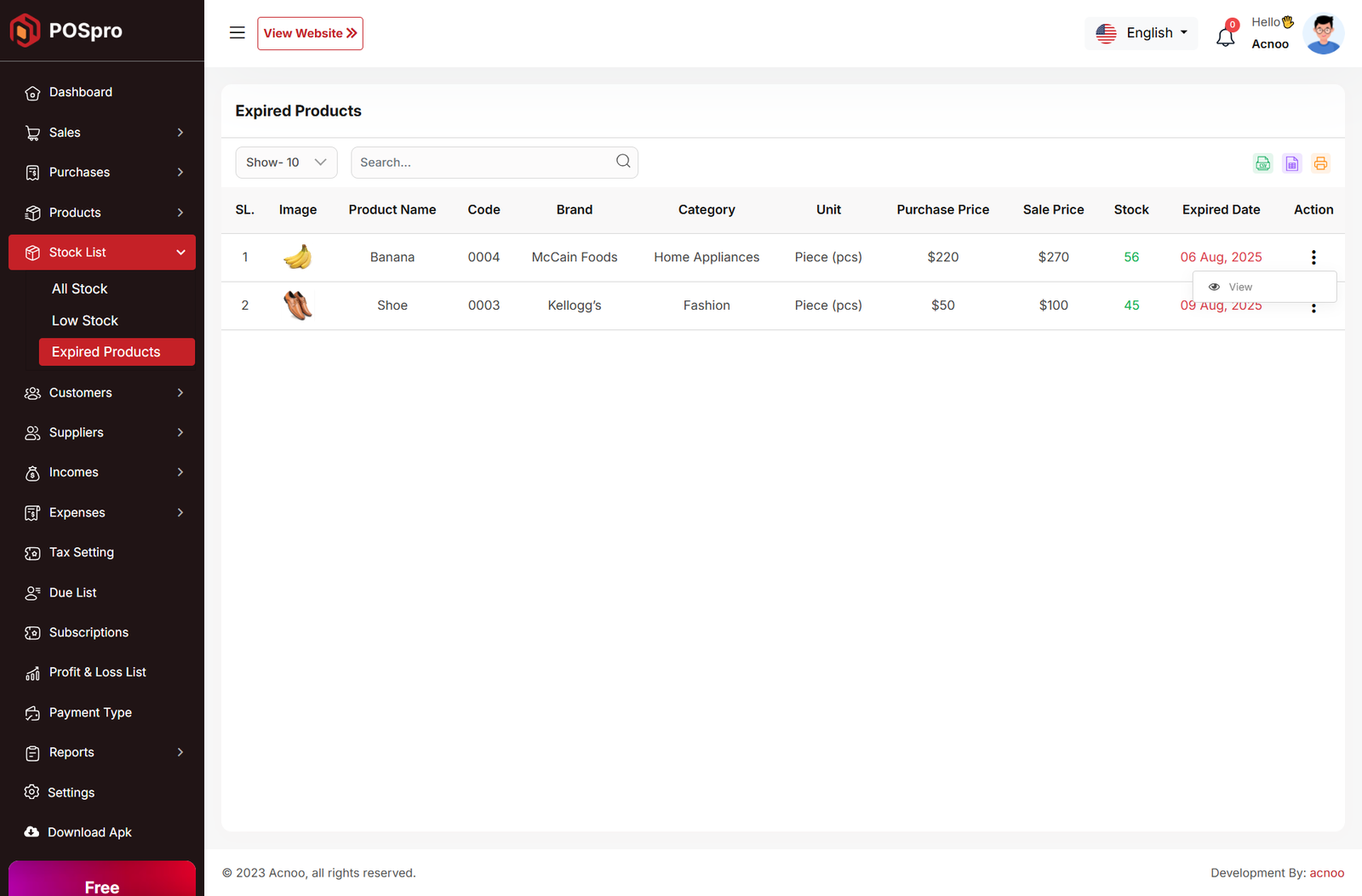Click the View Website button

[310, 33]
